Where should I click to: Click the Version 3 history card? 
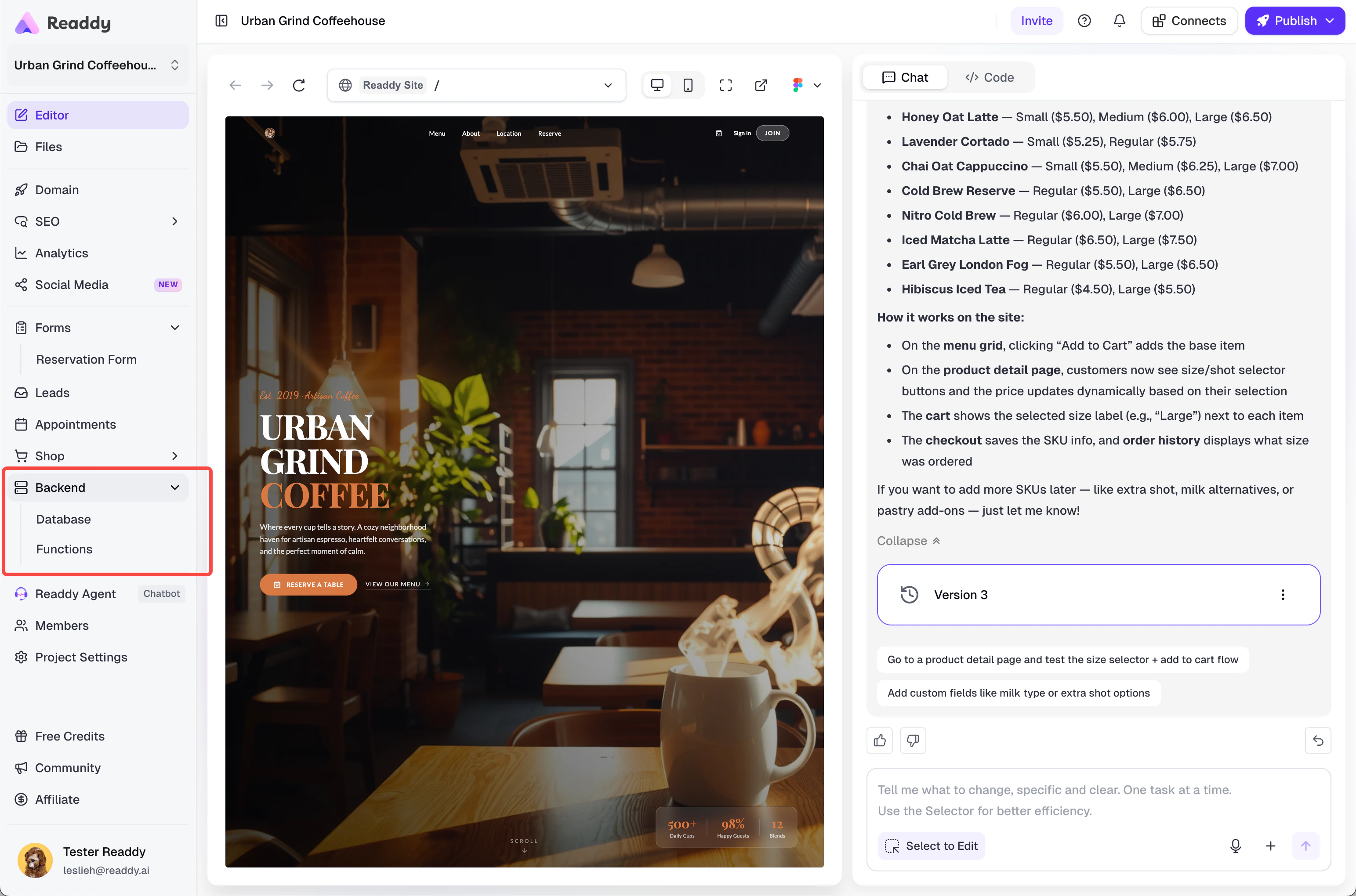(x=1098, y=595)
